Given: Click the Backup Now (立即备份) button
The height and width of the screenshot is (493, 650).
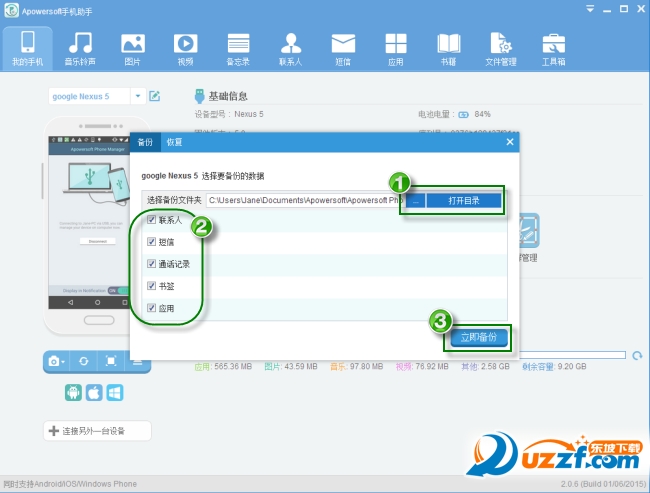Looking at the screenshot, I should point(479,337).
